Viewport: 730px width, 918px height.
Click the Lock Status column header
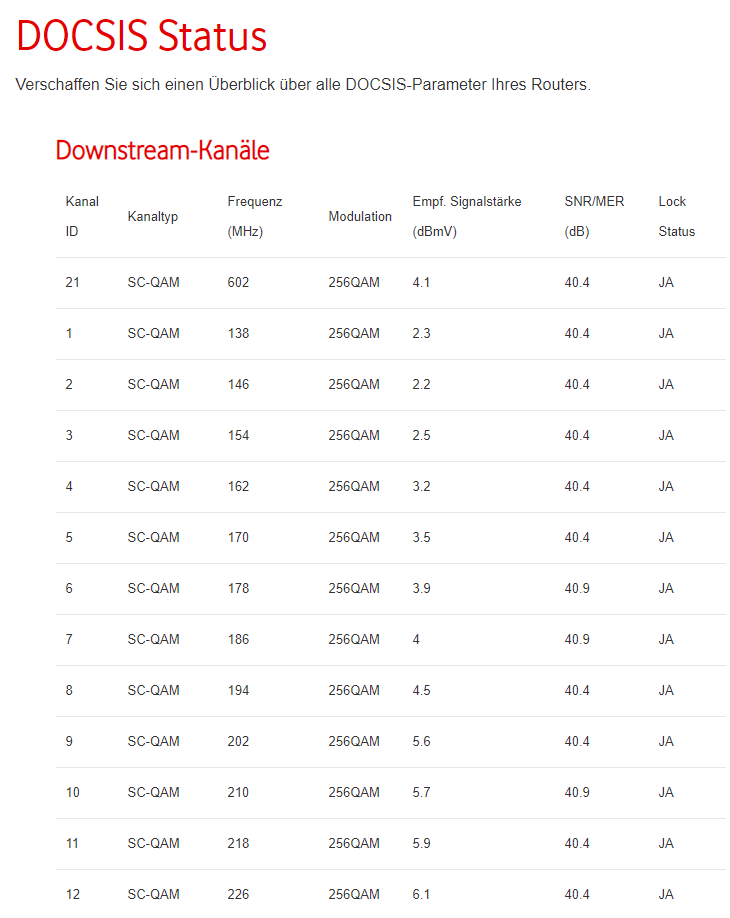676,216
